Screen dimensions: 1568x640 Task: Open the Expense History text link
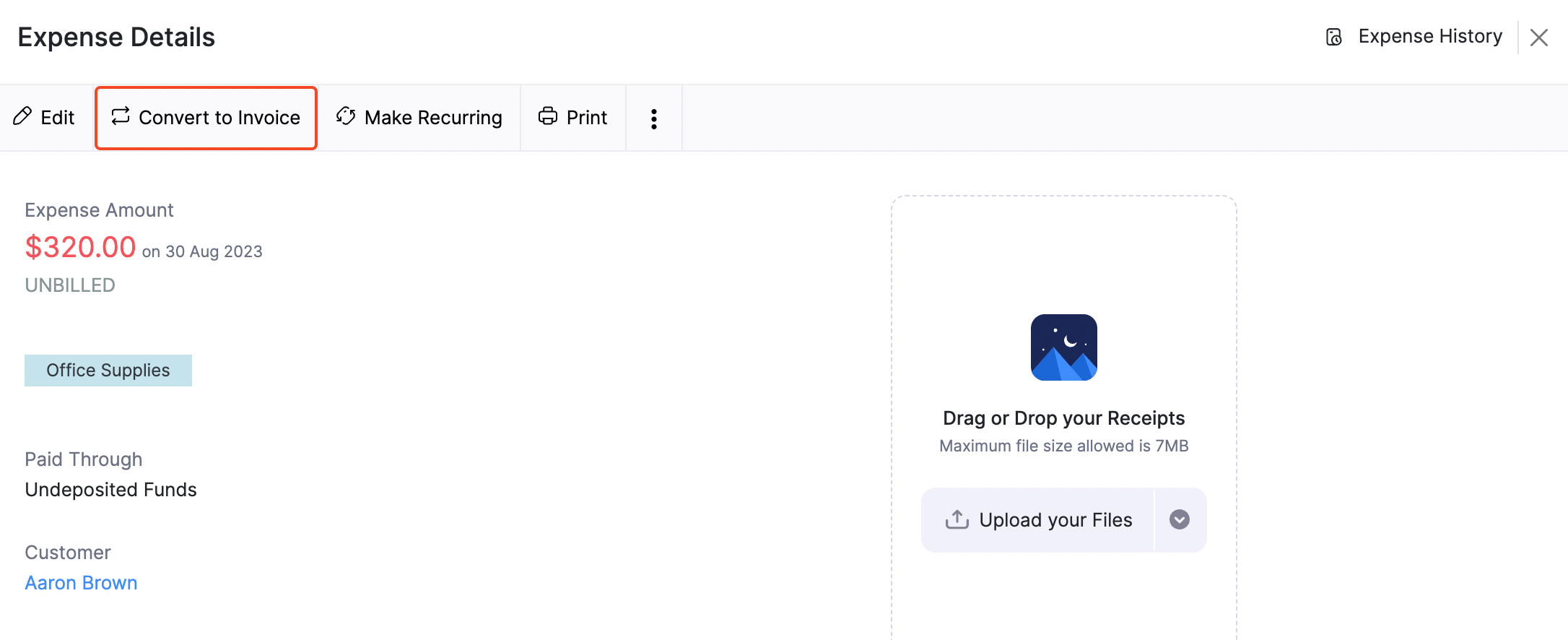1429,36
